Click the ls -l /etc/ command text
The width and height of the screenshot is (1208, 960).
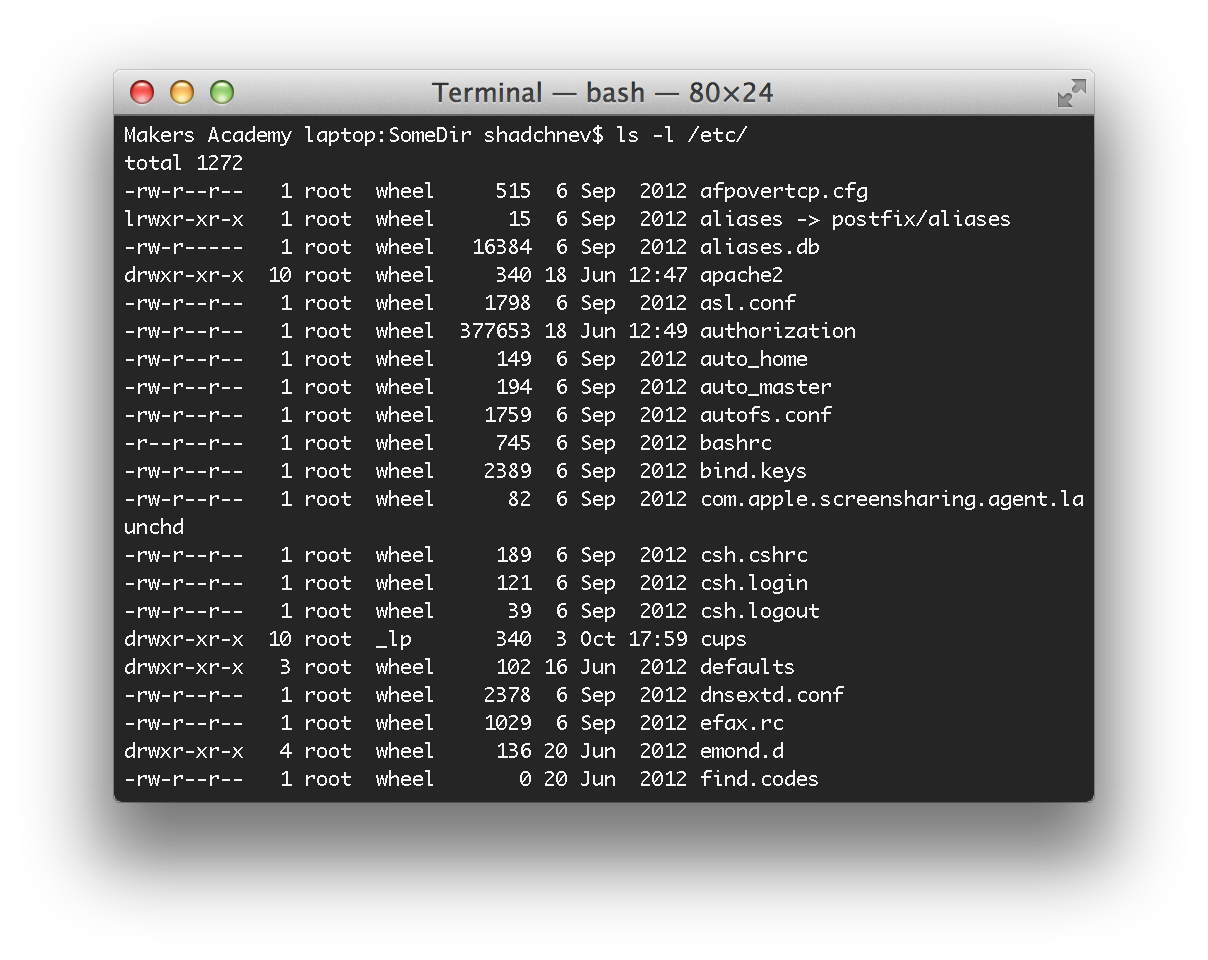(x=681, y=135)
